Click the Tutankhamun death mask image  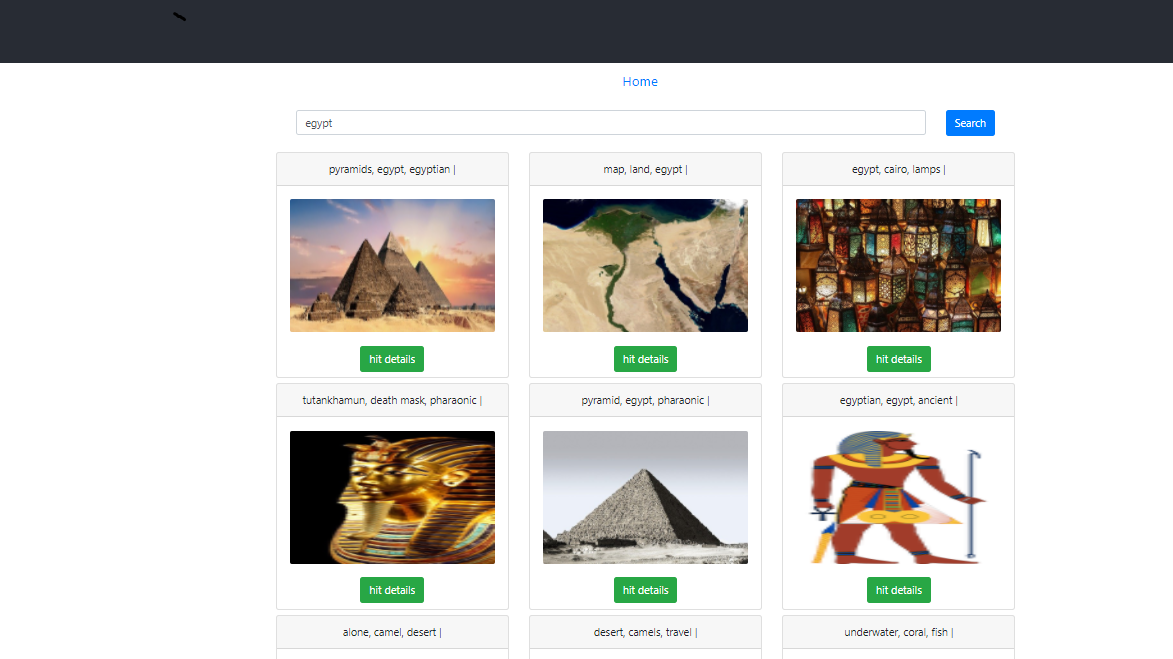pyautogui.click(x=392, y=497)
